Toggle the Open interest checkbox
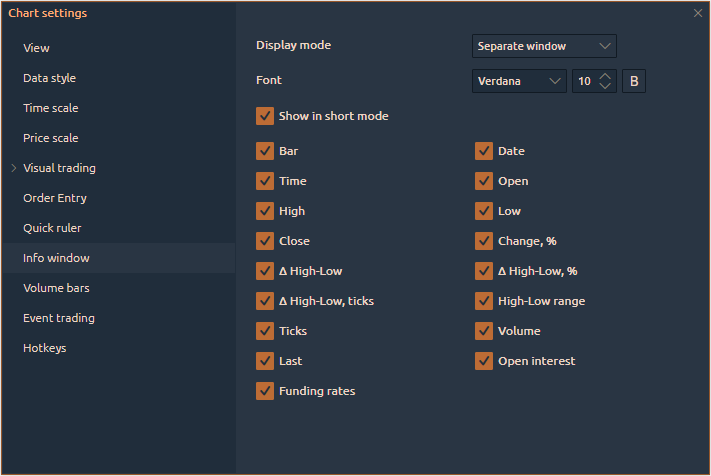This screenshot has width=711, height=476. click(x=484, y=361)
